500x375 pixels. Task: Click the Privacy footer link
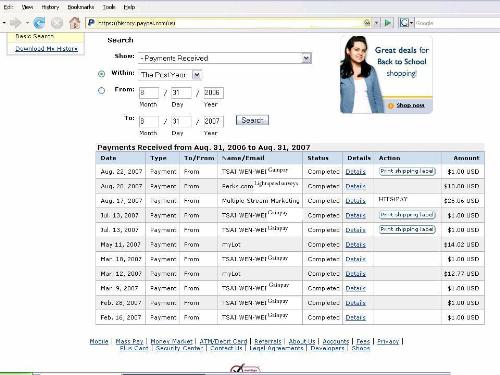click(x=388, y=341)
